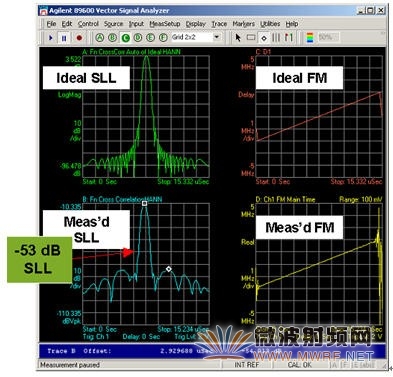Pause the measurement with pause icon
This screenshot has height=377, width=393.
pyautogui.click(x=64, y=38)
